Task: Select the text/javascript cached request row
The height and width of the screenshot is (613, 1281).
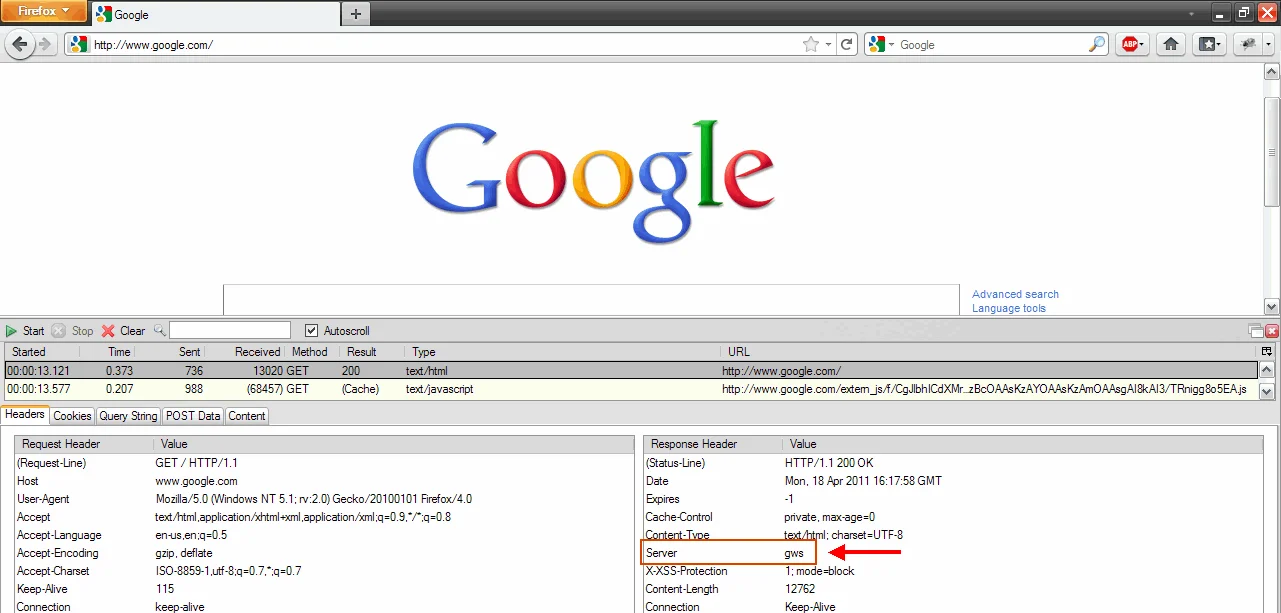Action: pos(630,389)
